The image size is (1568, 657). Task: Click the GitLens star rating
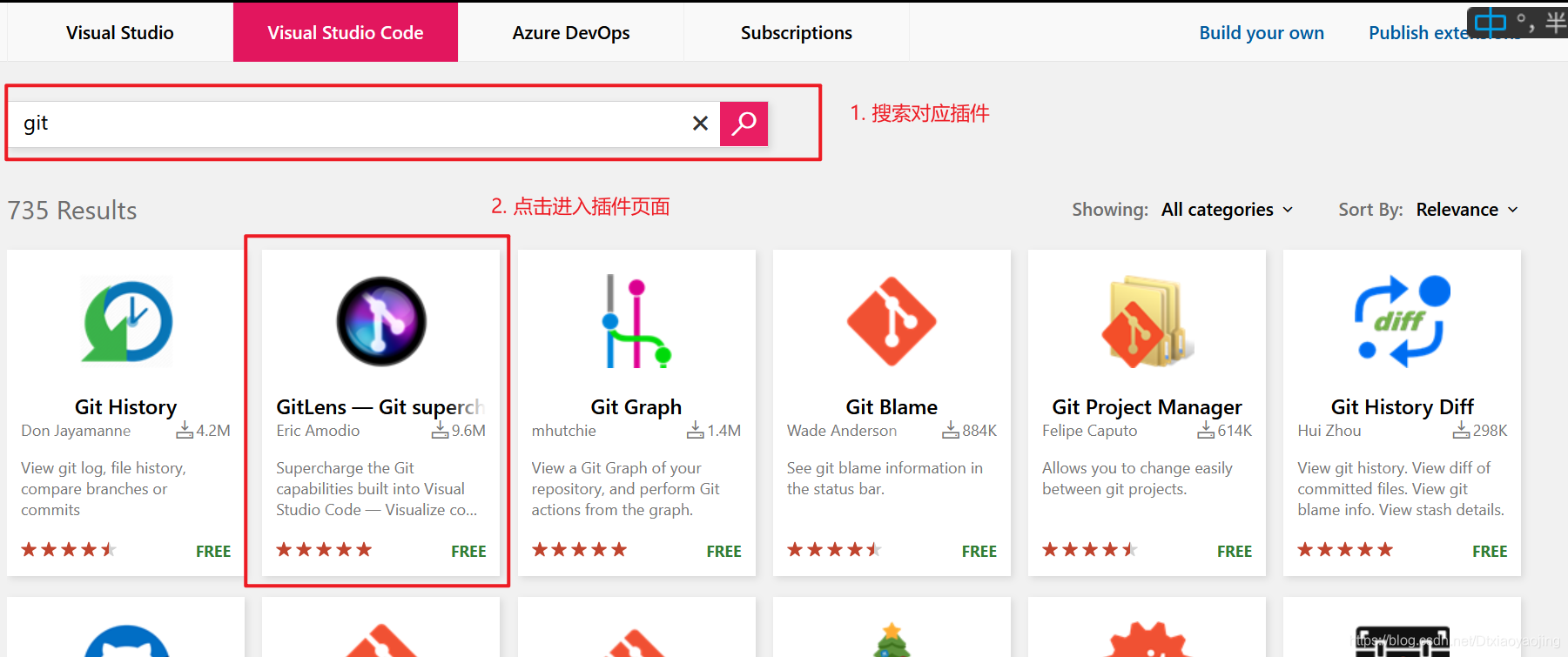pos(324,550)
